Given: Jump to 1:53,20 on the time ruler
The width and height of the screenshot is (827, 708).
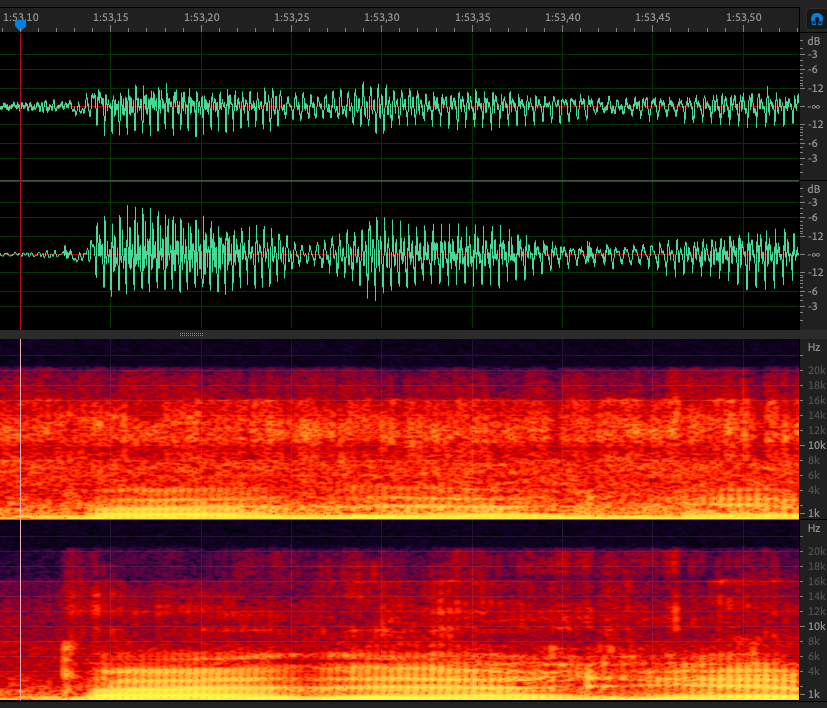Looking at the screenshot, I should click(x=202, y=17).
